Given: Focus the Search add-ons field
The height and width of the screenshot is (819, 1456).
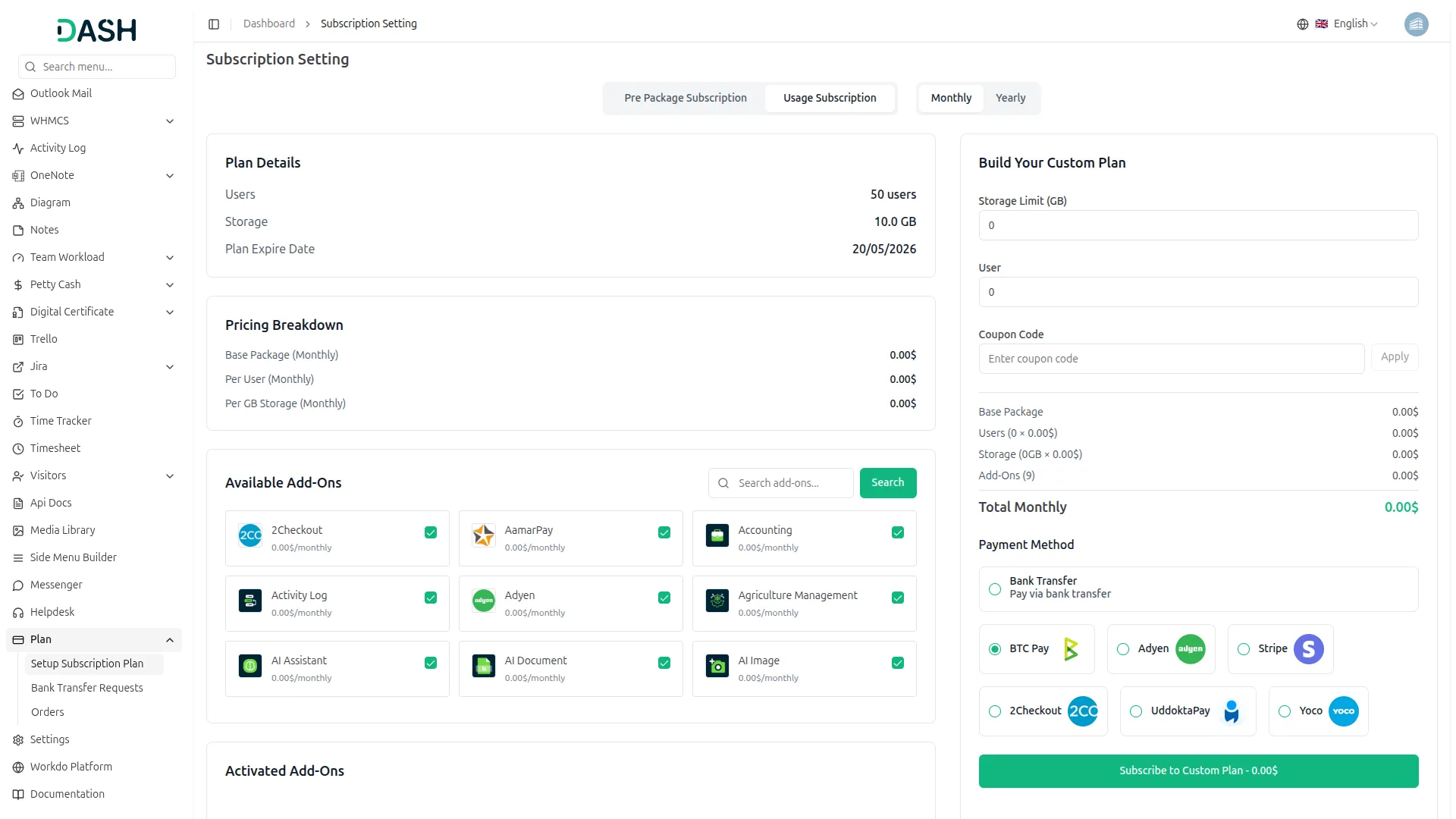Looking at the screenshot, I should tap(781, 483).
